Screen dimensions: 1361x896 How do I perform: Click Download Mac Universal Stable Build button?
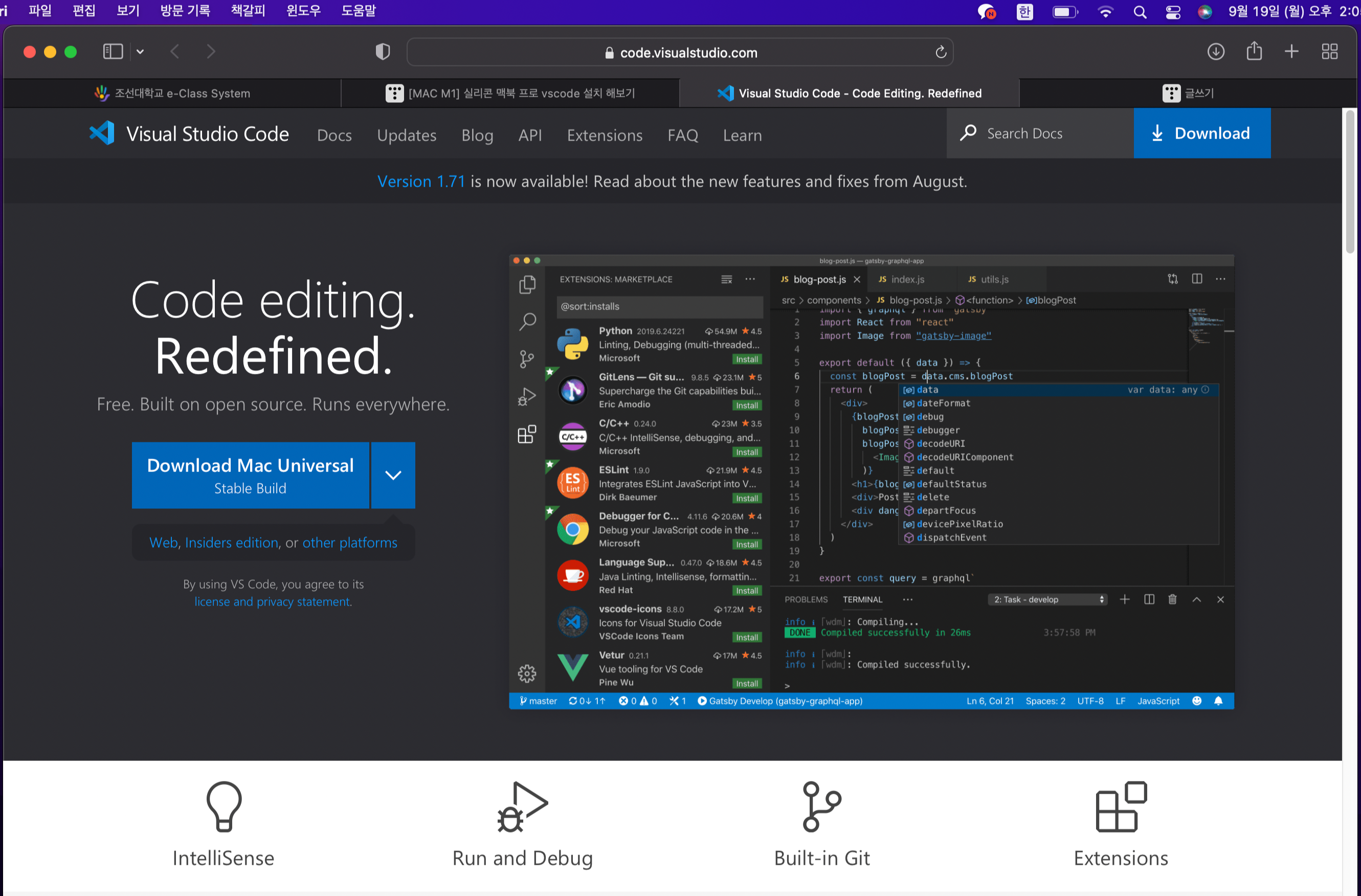pyautogui.click(x=251, y=475)
